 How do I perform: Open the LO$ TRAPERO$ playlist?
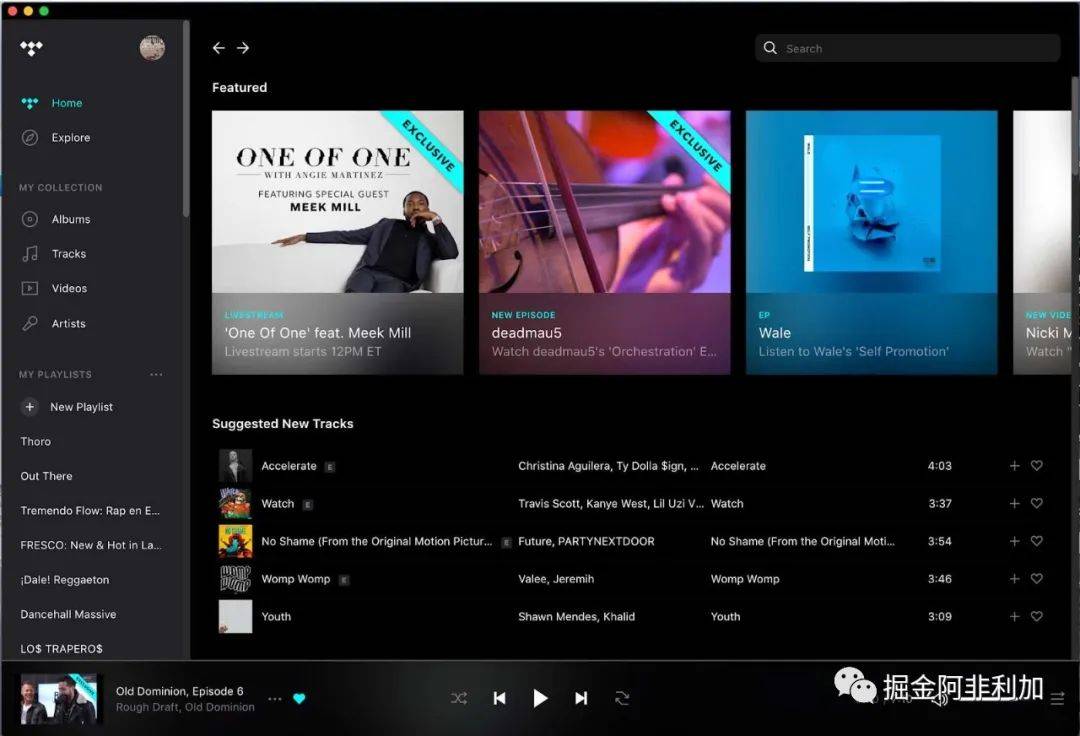coord(61,649)
